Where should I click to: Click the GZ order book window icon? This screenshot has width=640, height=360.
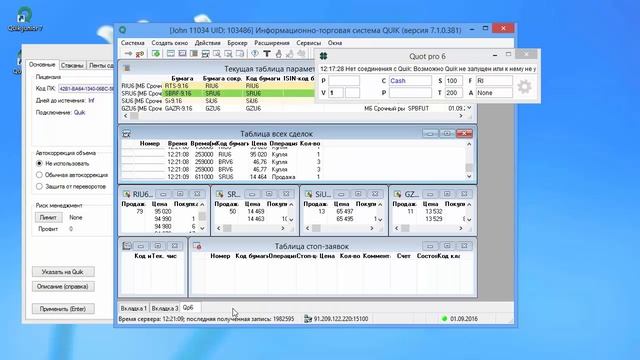click(x=398, y=194)
